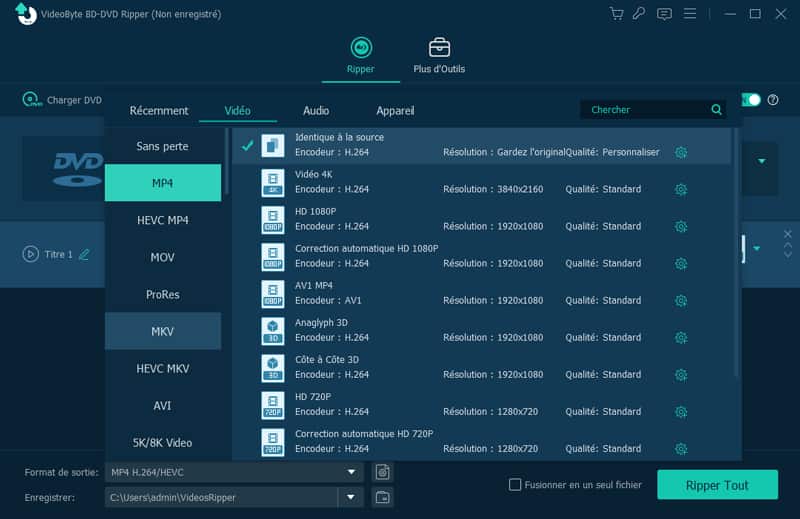Click the key registration icon
The height and width of the screenshot is (519, 800).
[x=639, y=14]
